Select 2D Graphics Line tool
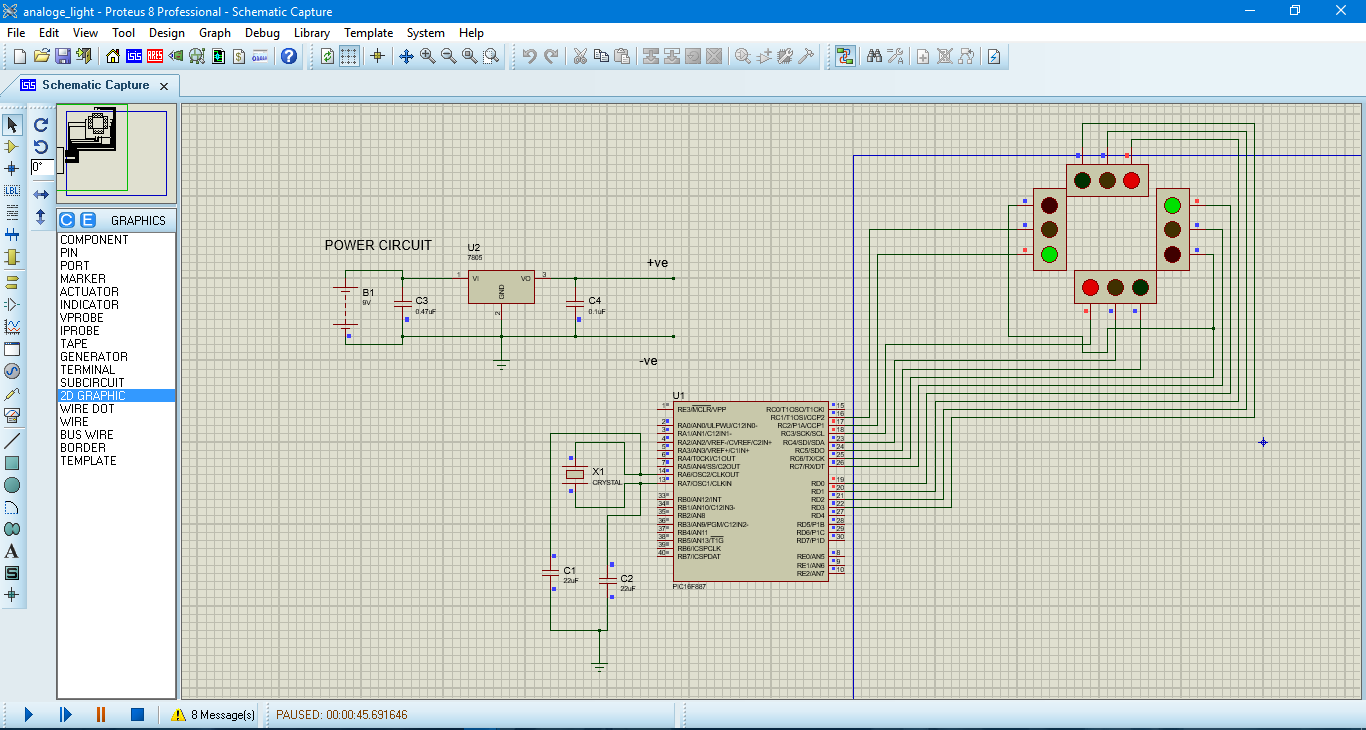This screenshot has width=1366, height=730. pos(12,441)
